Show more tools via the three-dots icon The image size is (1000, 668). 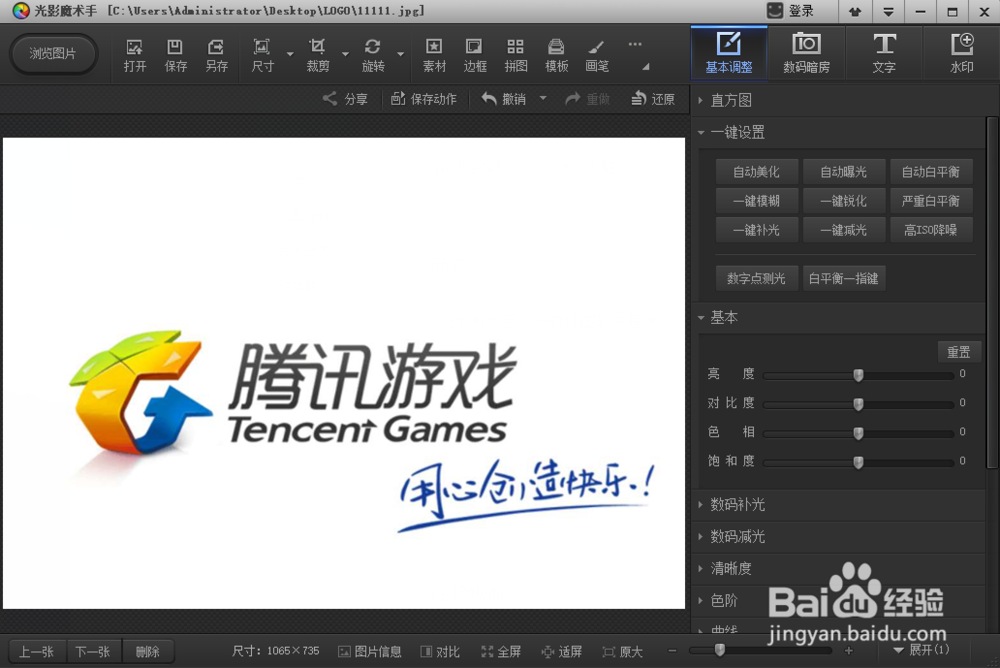coord(635,45)
